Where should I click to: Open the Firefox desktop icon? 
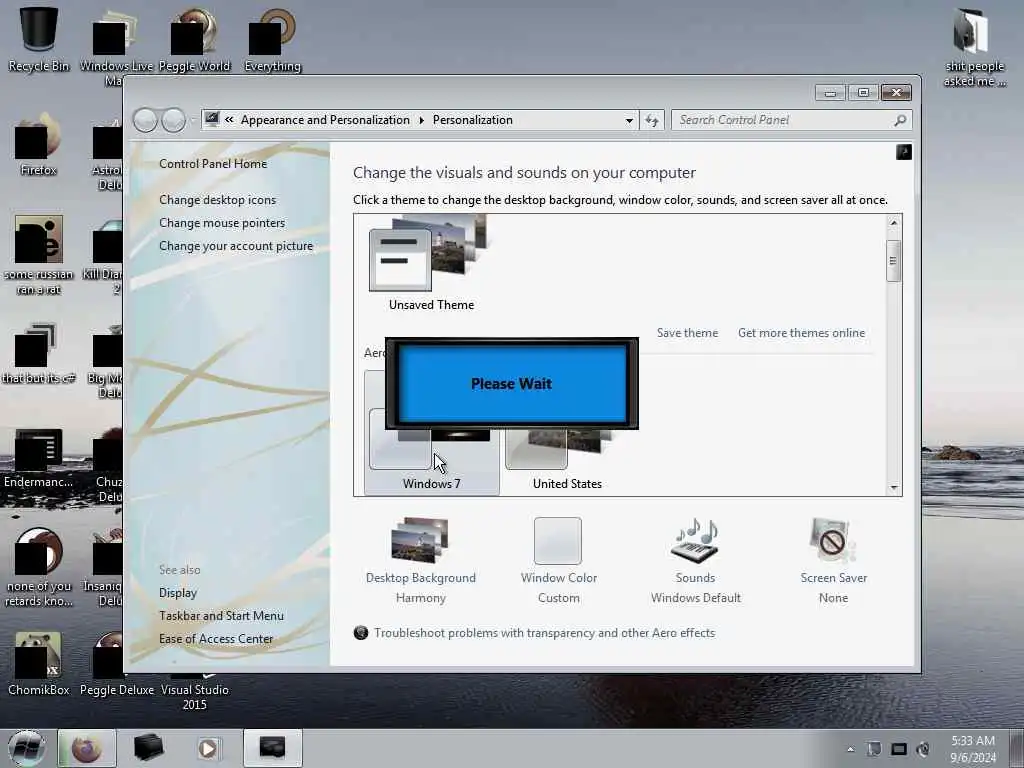click(x=39, y=145)
